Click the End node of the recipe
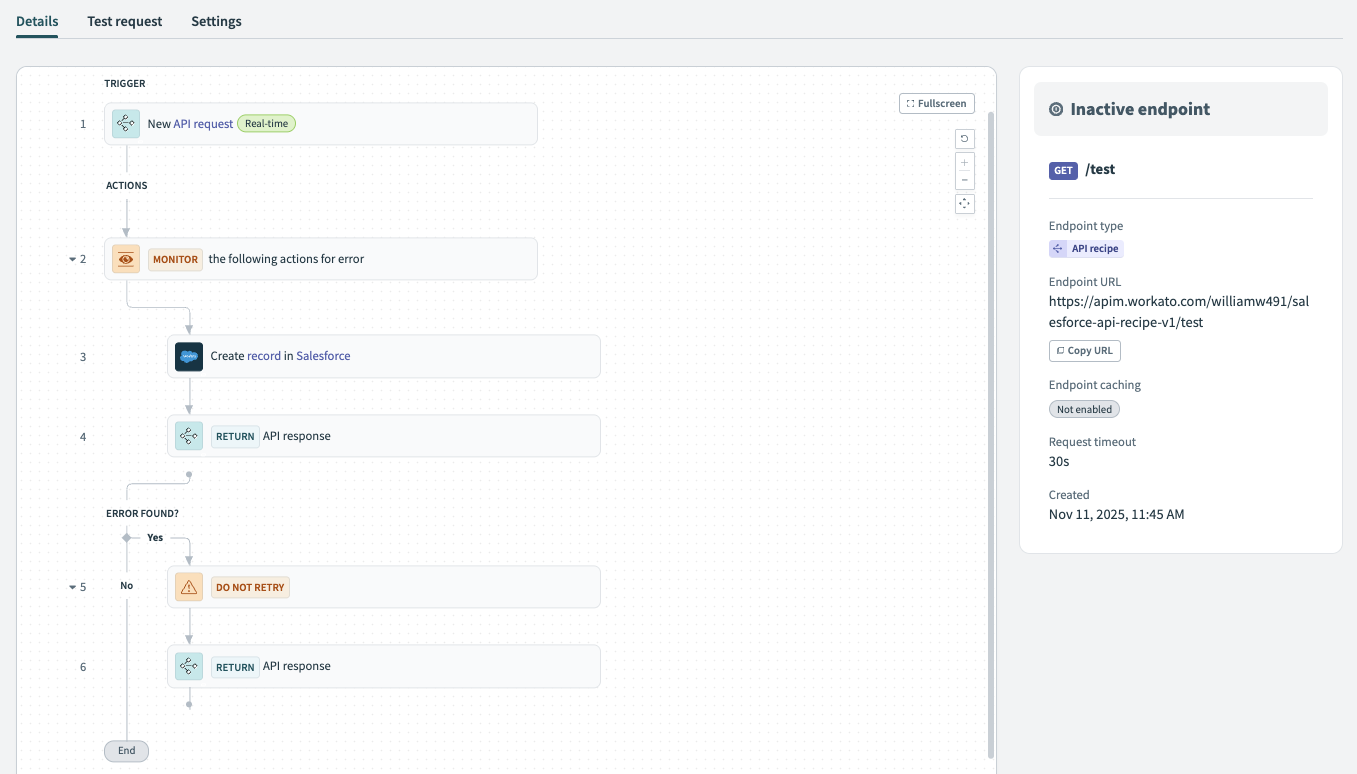1357x774 pixels. point(126,751)
